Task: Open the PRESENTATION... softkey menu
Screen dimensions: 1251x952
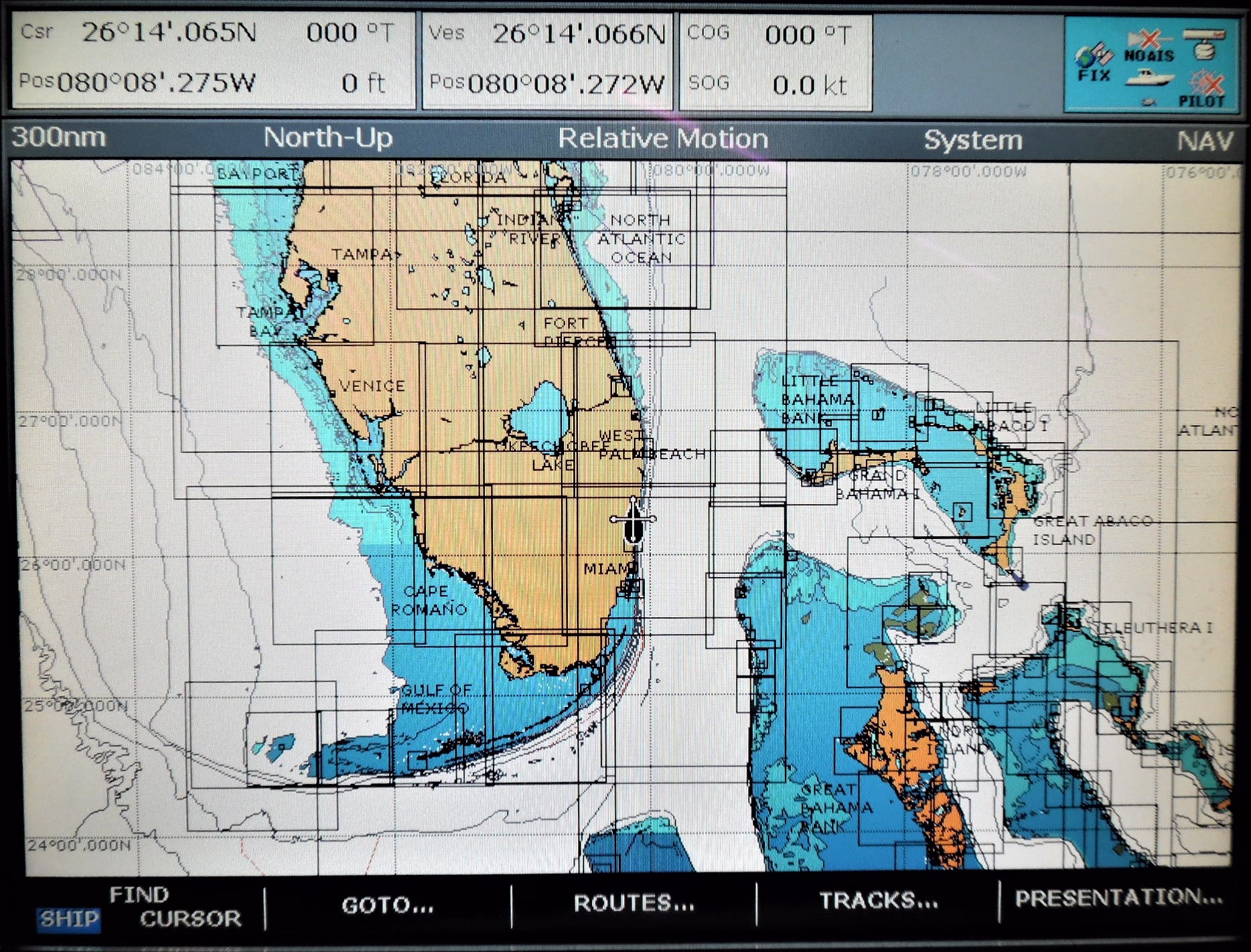Action: coord(1118,898)
